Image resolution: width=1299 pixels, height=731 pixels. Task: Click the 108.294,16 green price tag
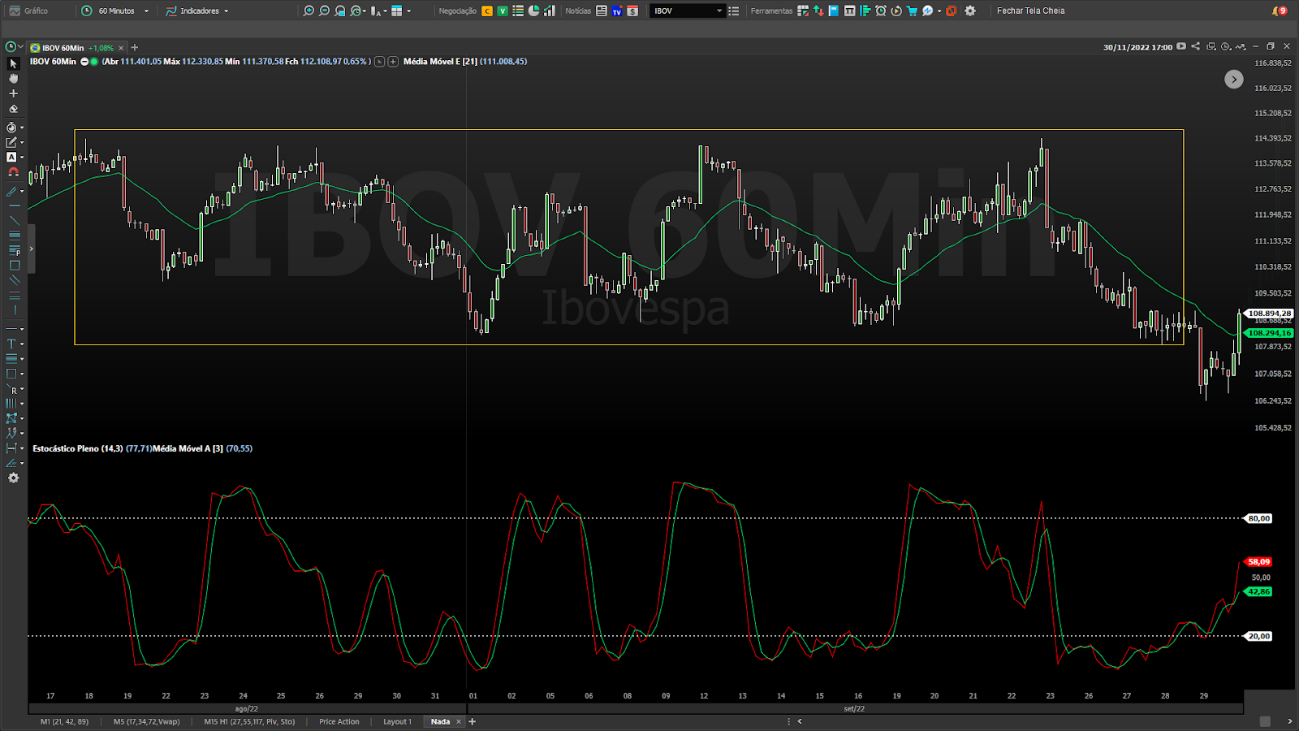1269,333
